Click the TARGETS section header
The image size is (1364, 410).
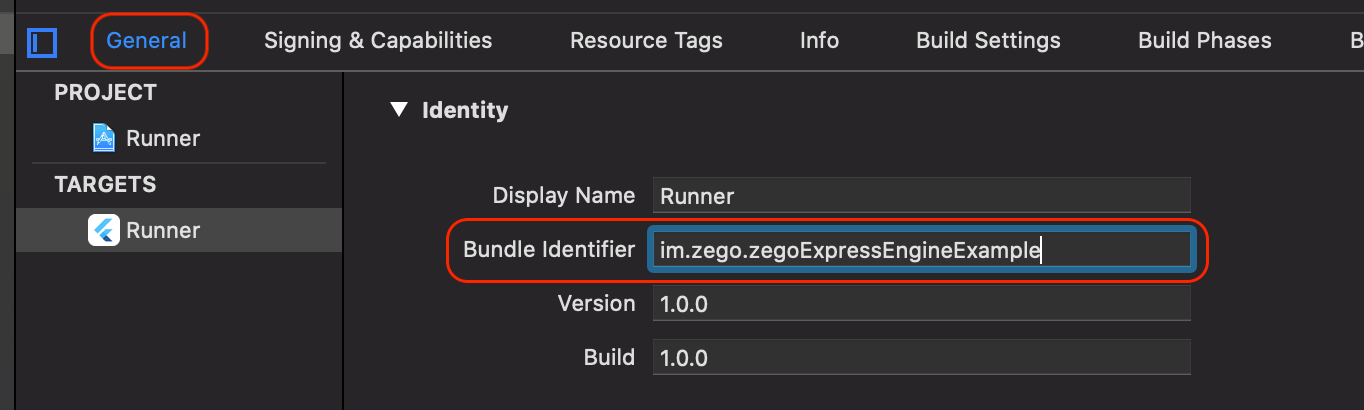(105, 184)
